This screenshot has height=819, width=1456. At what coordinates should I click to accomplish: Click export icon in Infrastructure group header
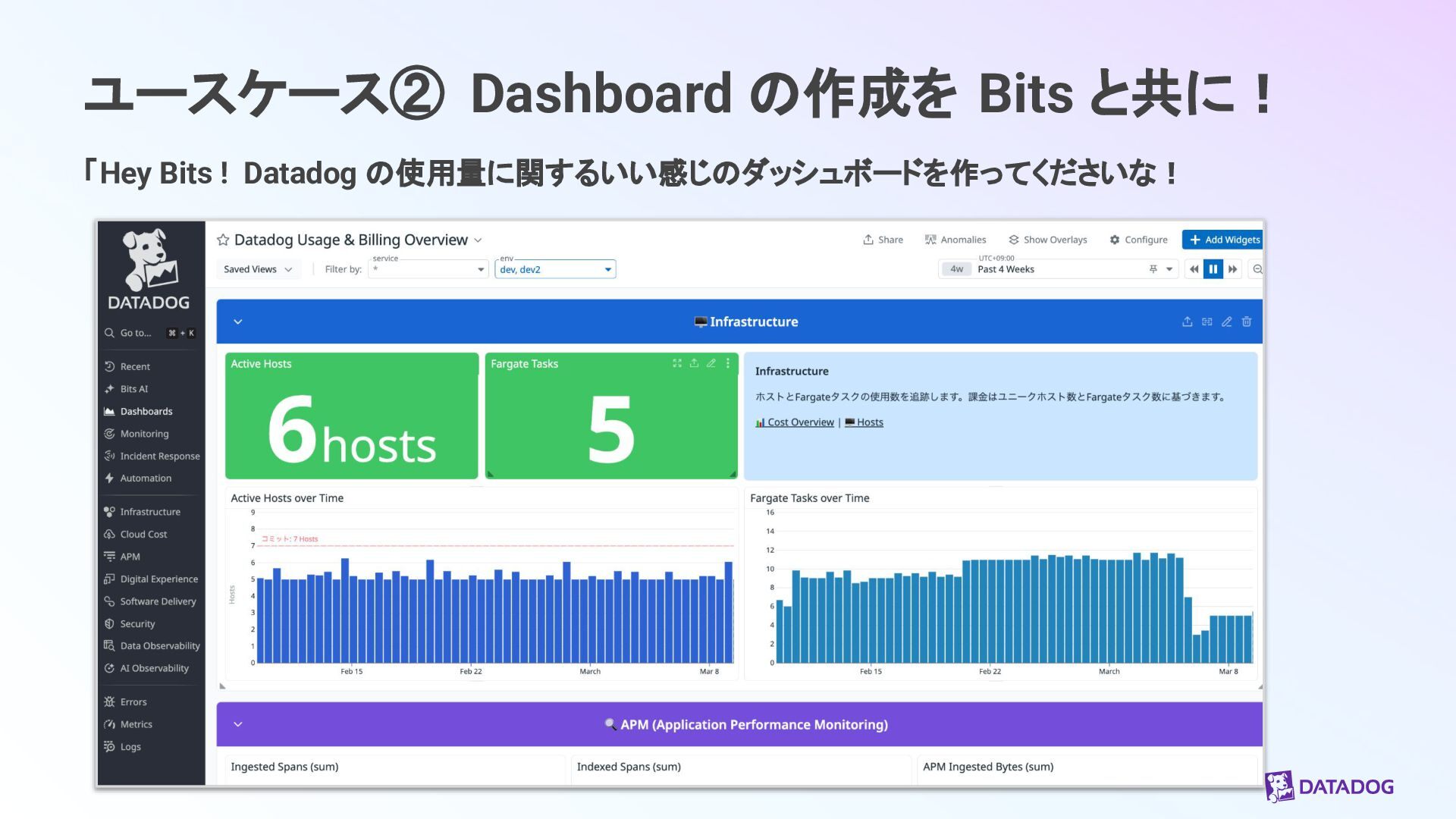[x=1188, y=322]
